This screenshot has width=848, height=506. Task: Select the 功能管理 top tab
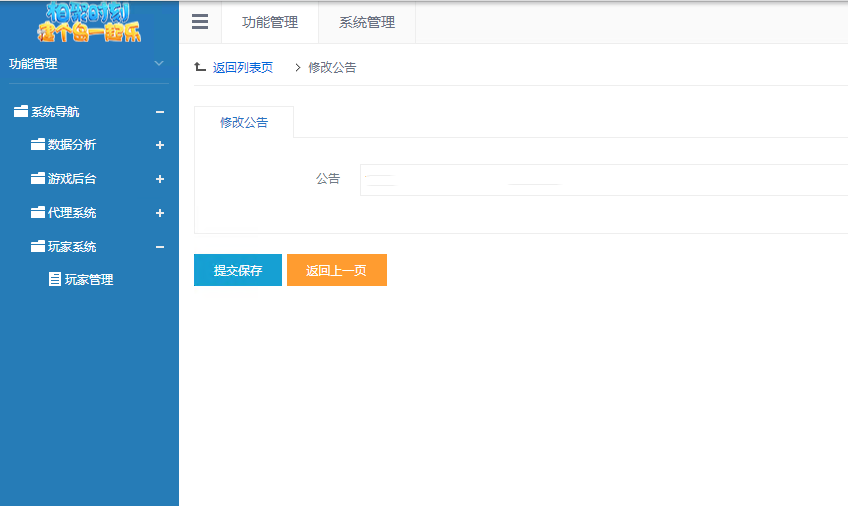pos(270,22)
